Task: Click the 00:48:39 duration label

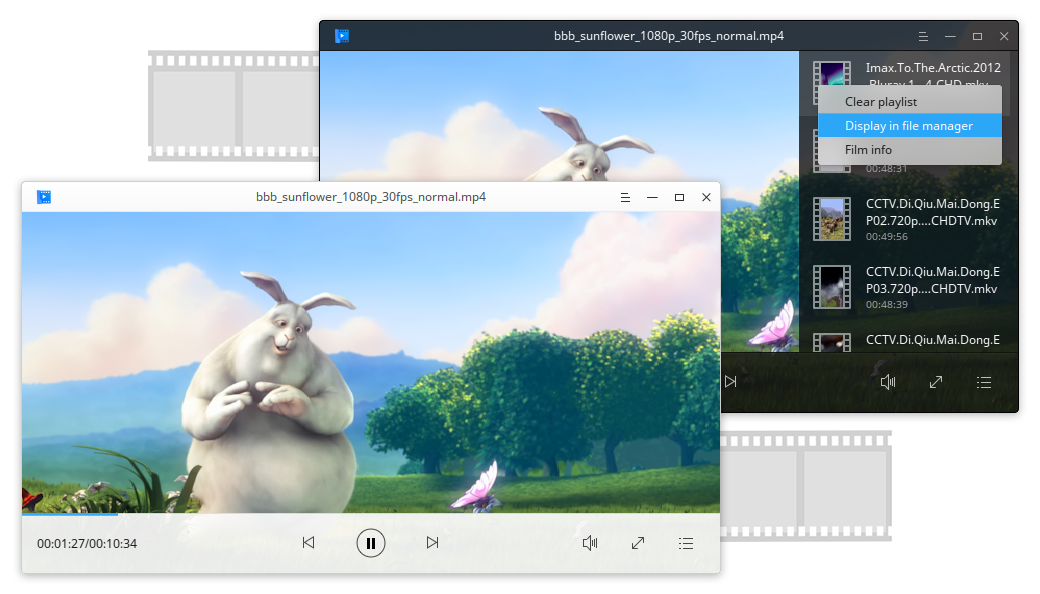Action: click(886, 305)
